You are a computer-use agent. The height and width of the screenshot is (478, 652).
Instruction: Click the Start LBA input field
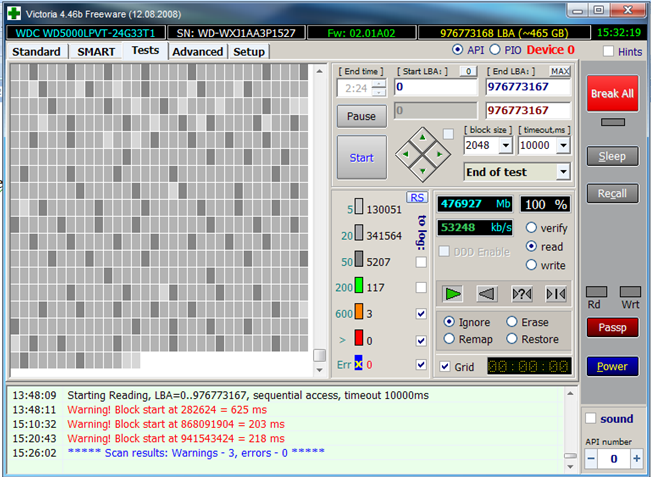coord(436,87)
